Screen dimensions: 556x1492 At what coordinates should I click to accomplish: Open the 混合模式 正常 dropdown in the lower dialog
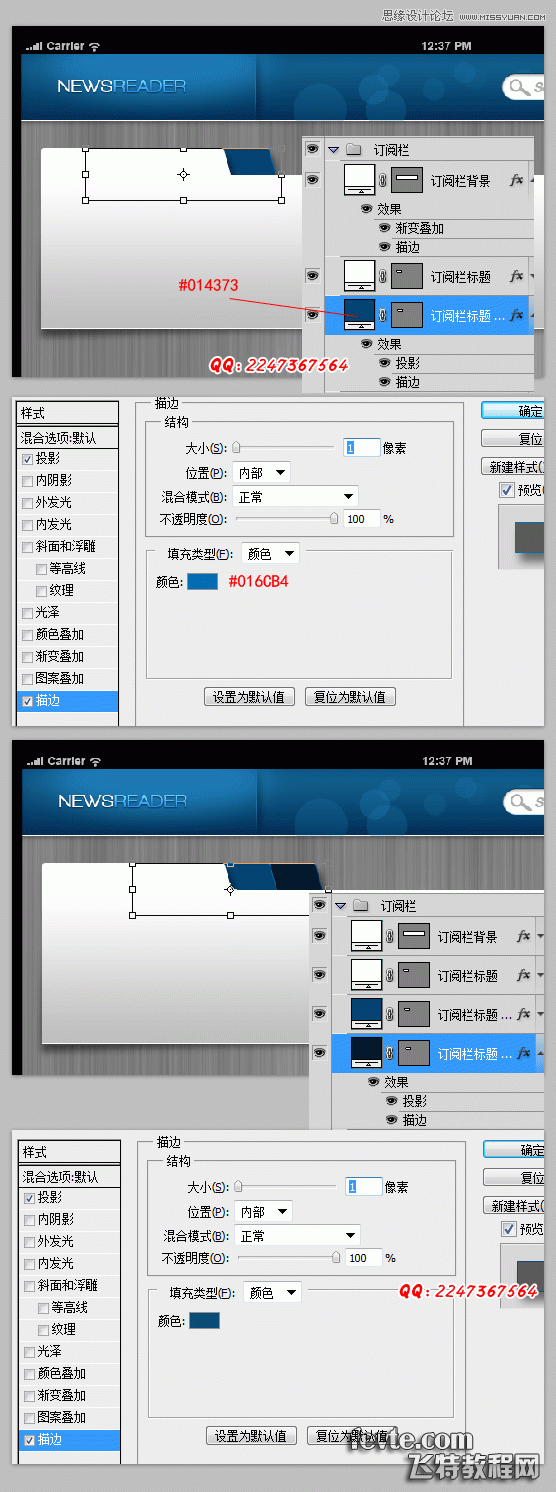[x=298, y=1235]
